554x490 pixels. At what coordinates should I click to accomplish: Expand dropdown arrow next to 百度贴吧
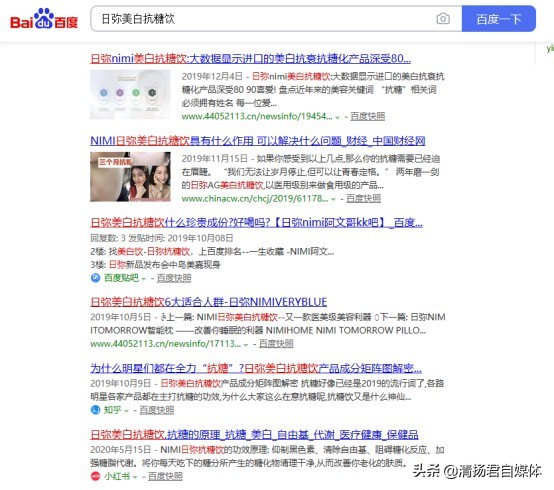click(143, 279)
